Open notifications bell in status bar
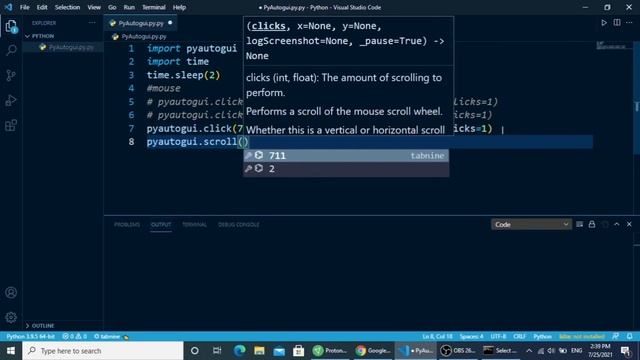Viewport: 640px width, 360px height. tap(630, 336)
